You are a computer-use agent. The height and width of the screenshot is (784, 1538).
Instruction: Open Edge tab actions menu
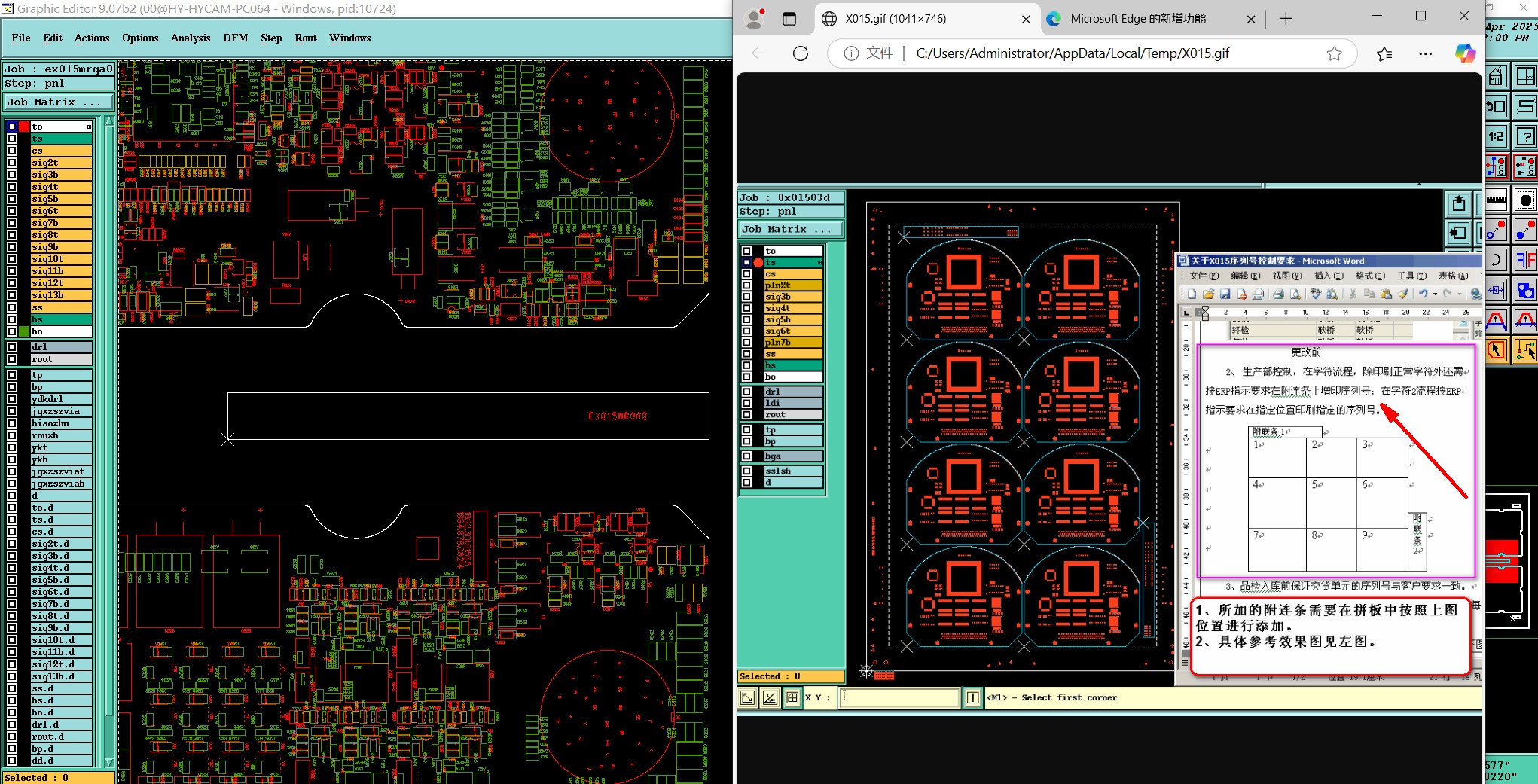coord(789,19)
